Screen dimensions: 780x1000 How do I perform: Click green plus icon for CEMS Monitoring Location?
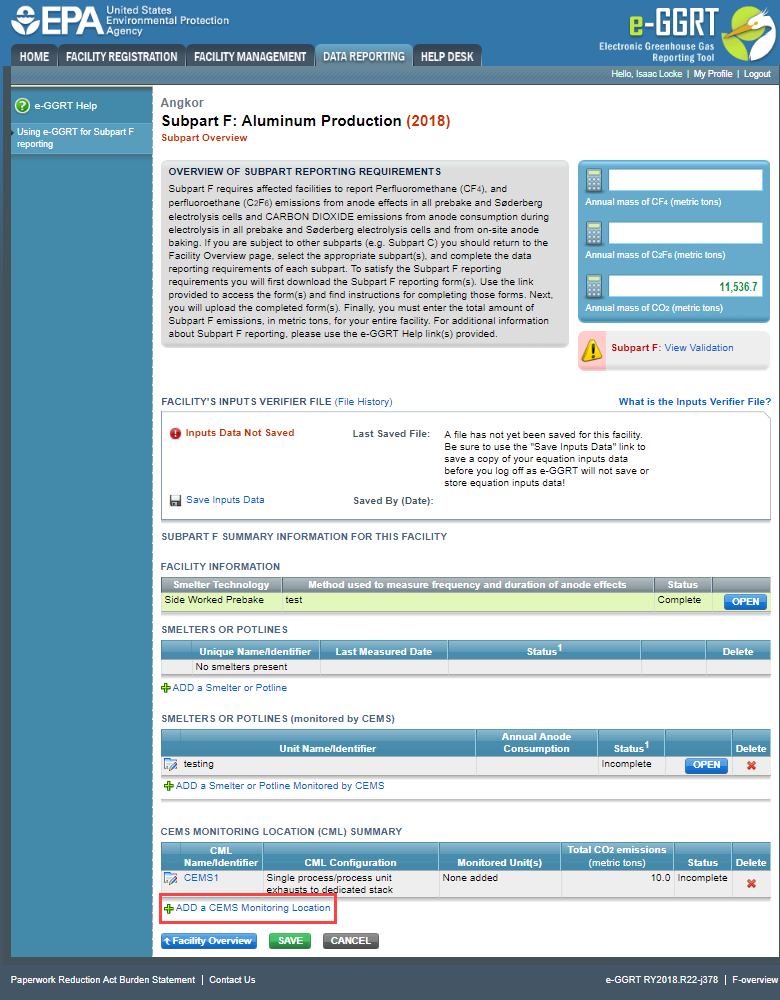(168, 908)
